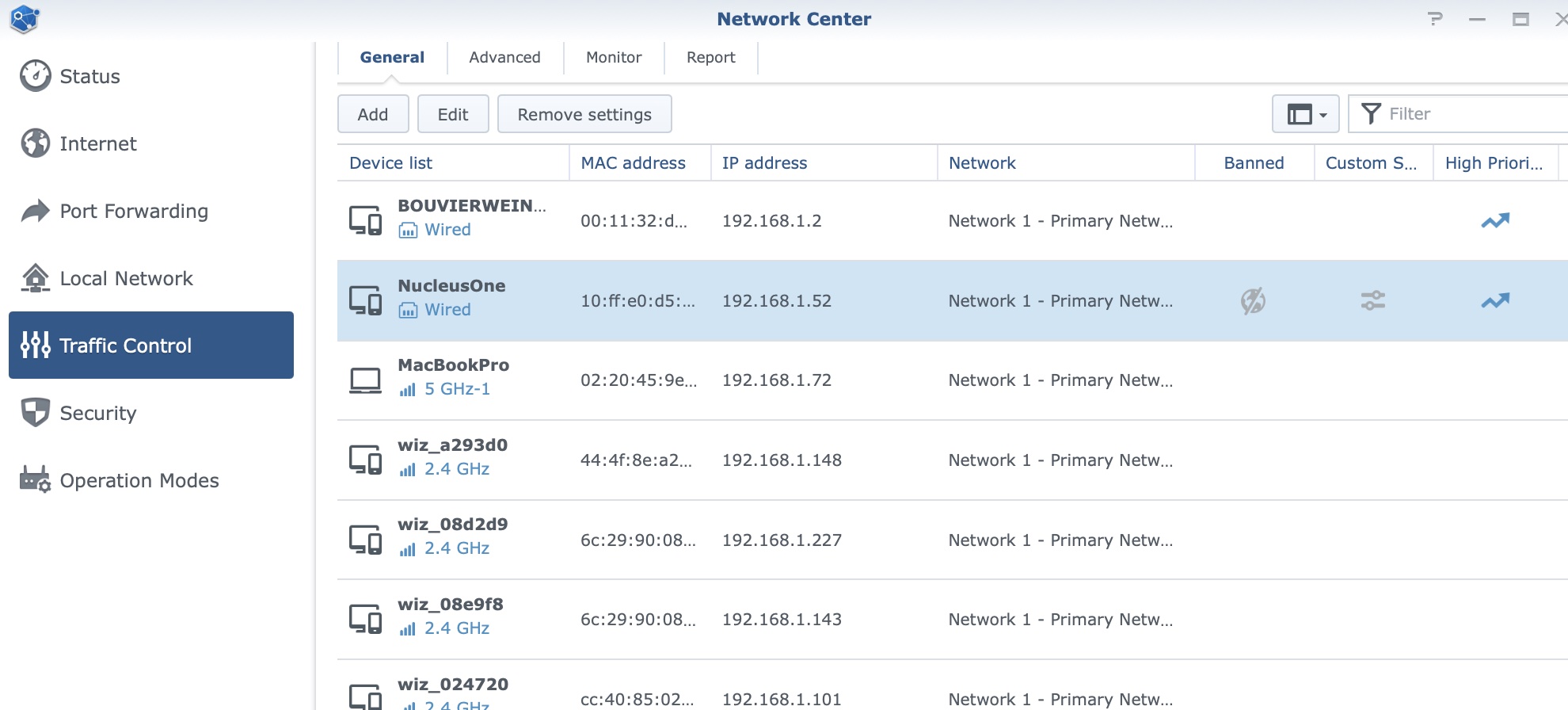Click the filter funnel icon
1568x710 pixels.
pos(1371,114)
